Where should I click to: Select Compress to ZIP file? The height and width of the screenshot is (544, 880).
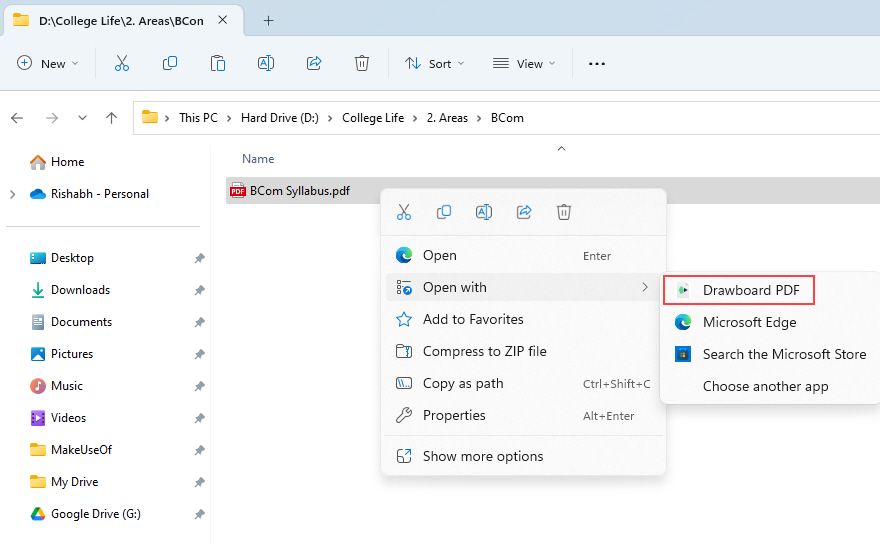484,351
